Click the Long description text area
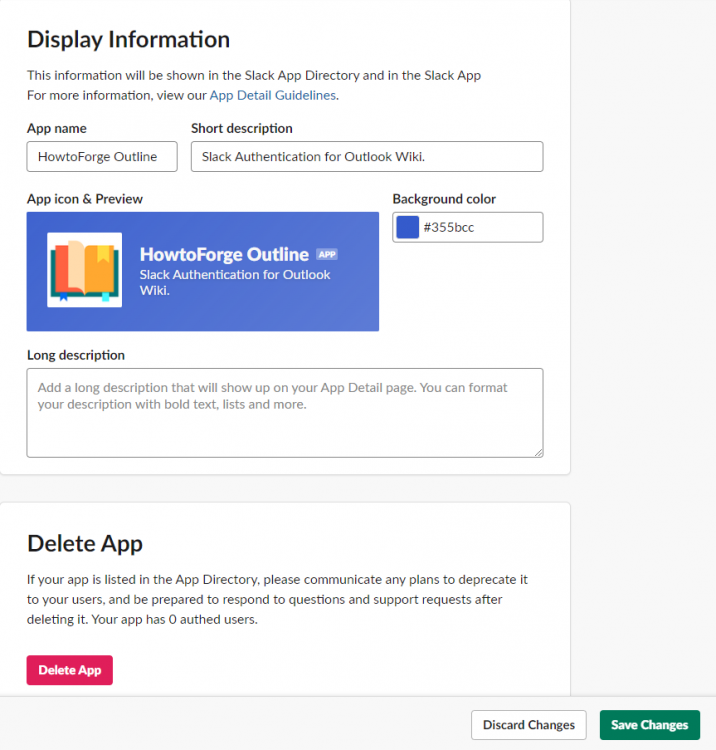Viewport: 716px width, 750px height. [x=285, y=413]
